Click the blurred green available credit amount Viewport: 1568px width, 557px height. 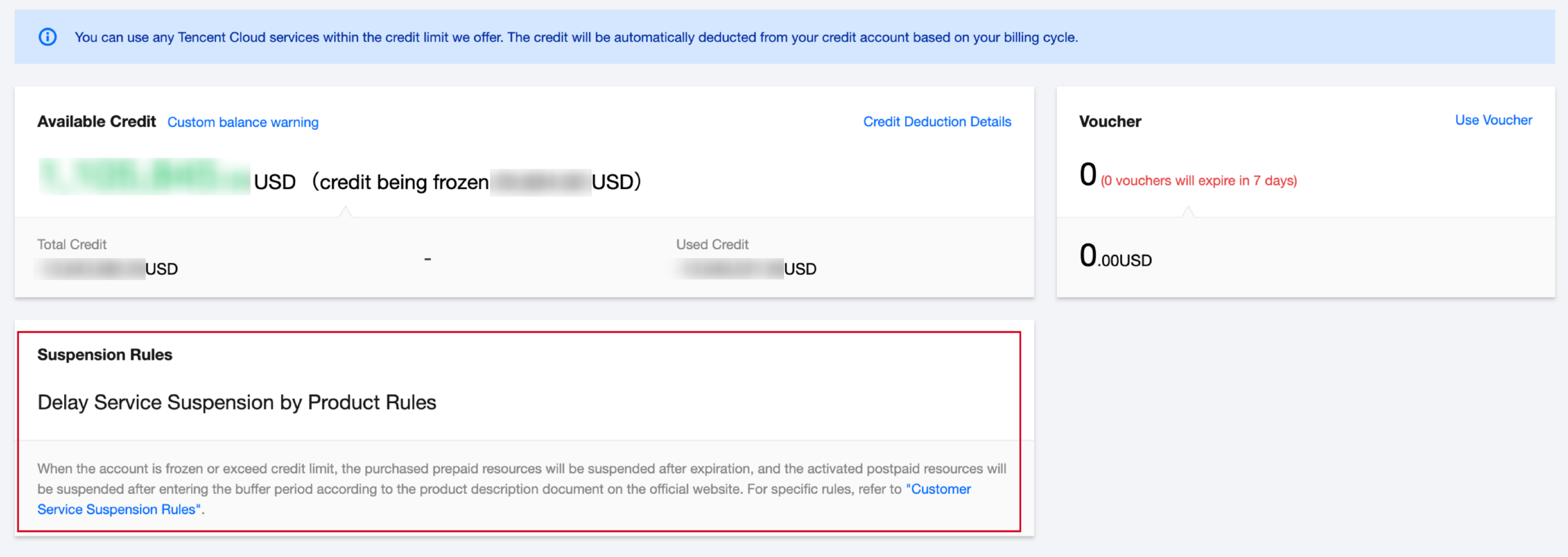pyautogui.click(x=144, y=177)
